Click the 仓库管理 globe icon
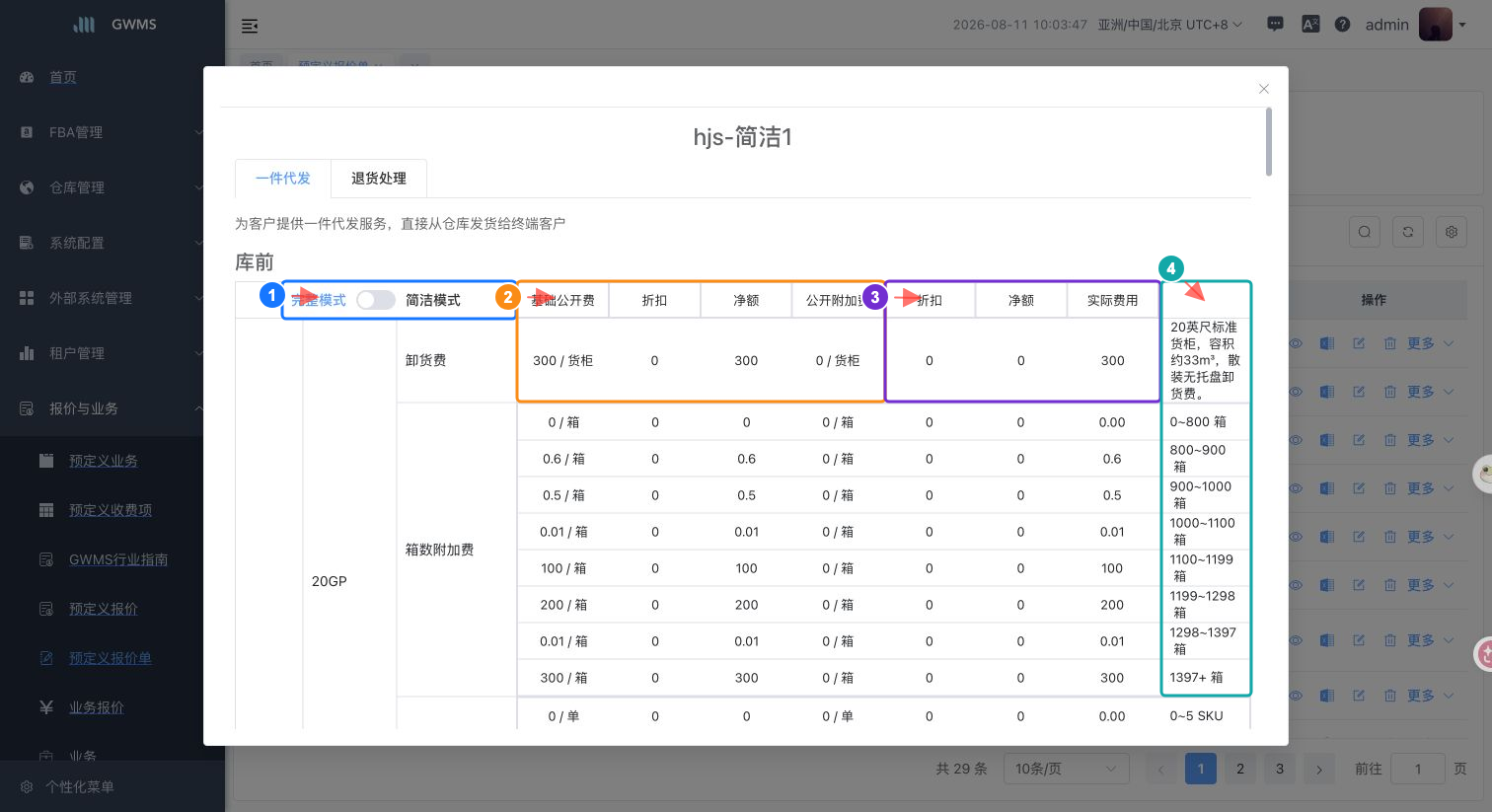The image size is (1492, 812). tap(27, 187)
